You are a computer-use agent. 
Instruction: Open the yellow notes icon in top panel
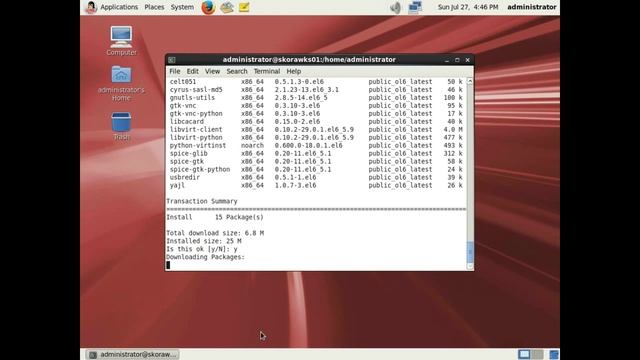point(244,7)
